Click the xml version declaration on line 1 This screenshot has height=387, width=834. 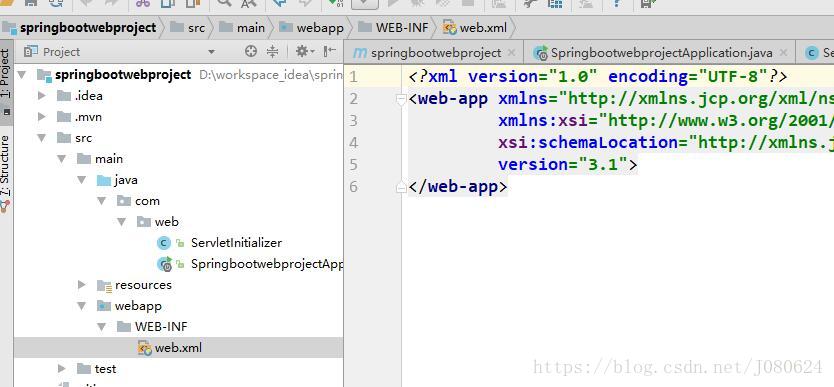(598, 77)
